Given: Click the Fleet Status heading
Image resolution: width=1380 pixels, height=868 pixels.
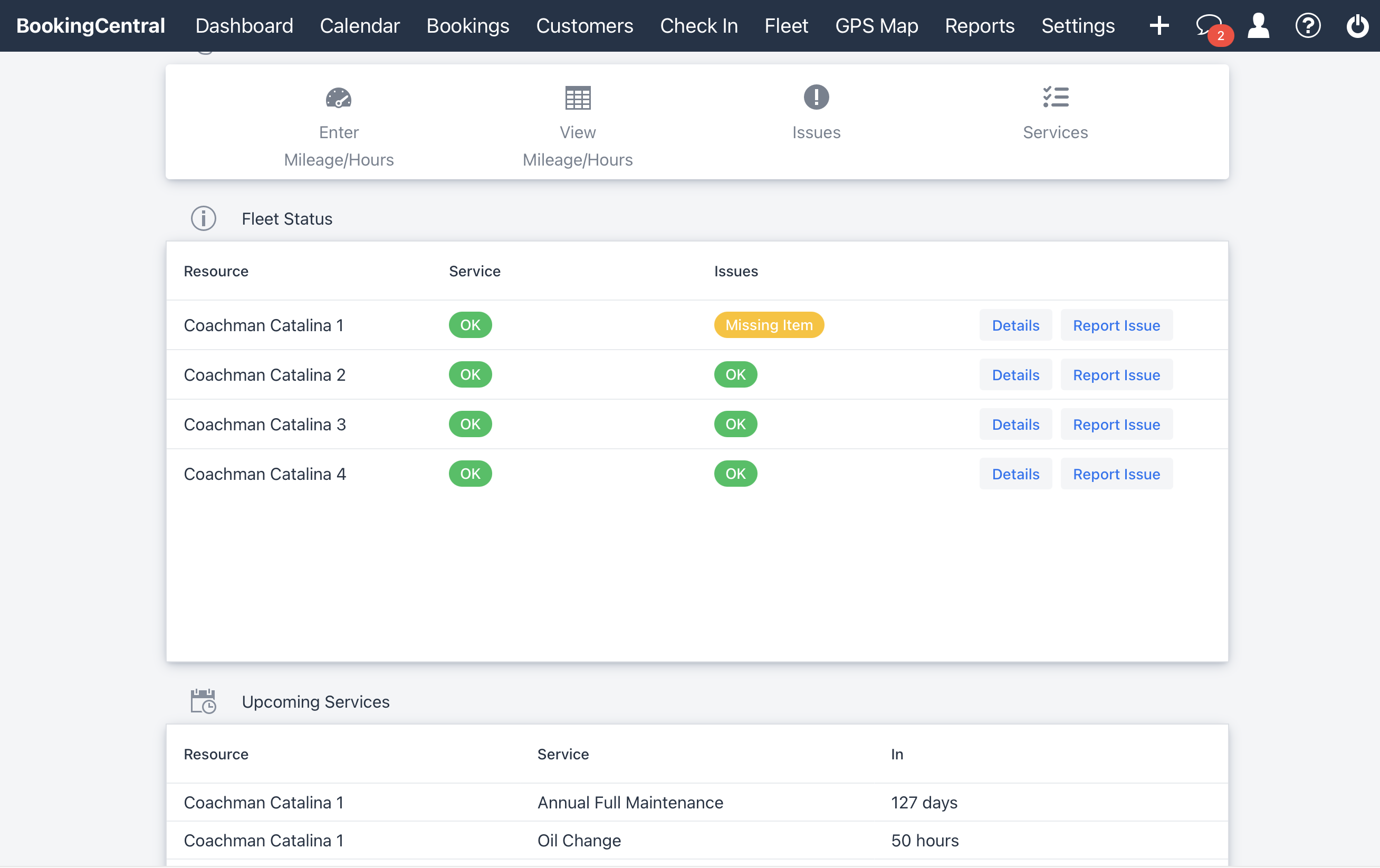Looking at the screenshot, I should tap(287, 219).
